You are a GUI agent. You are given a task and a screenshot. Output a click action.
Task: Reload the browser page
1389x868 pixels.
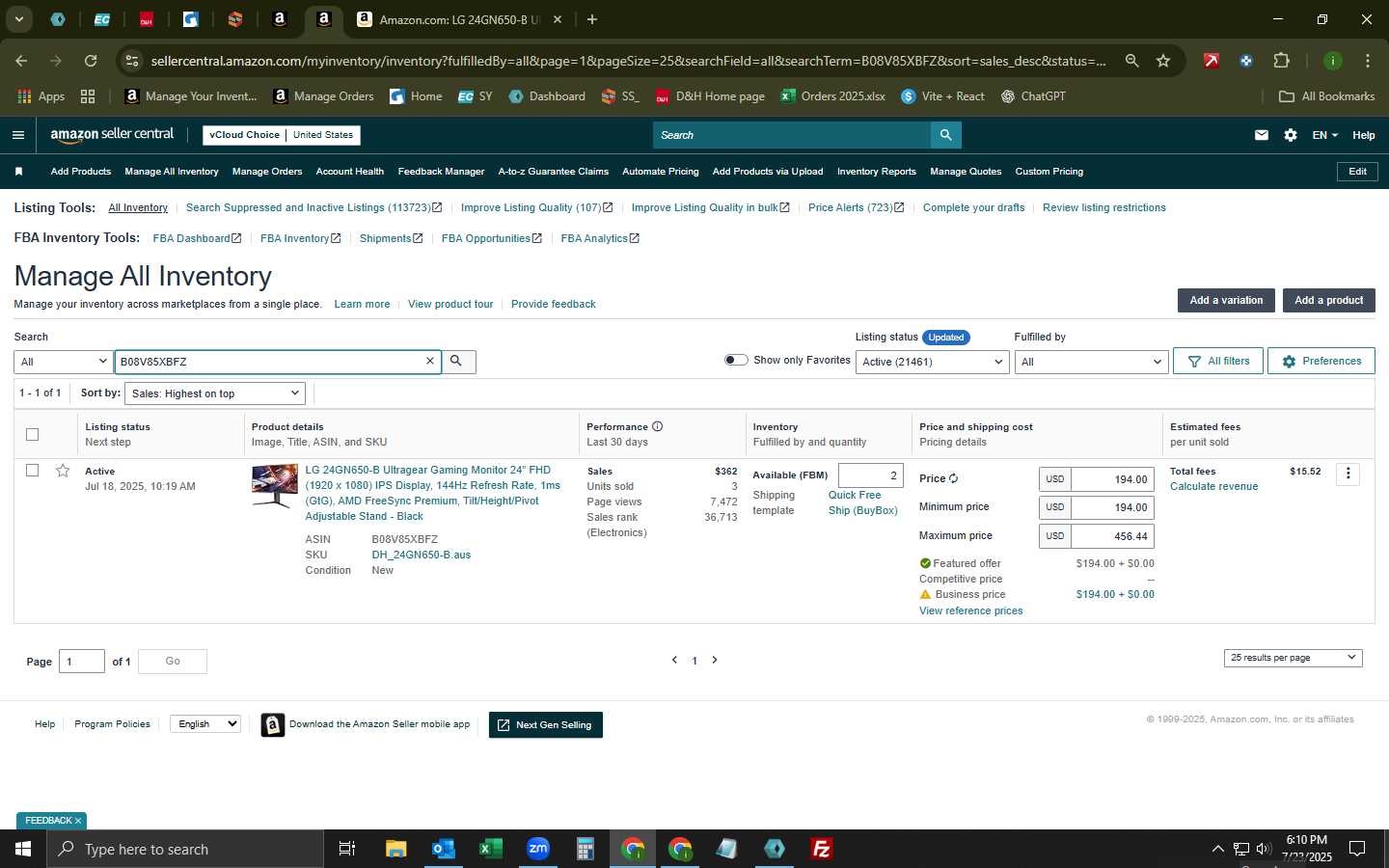pyautogui.click(x=91, y=61)
